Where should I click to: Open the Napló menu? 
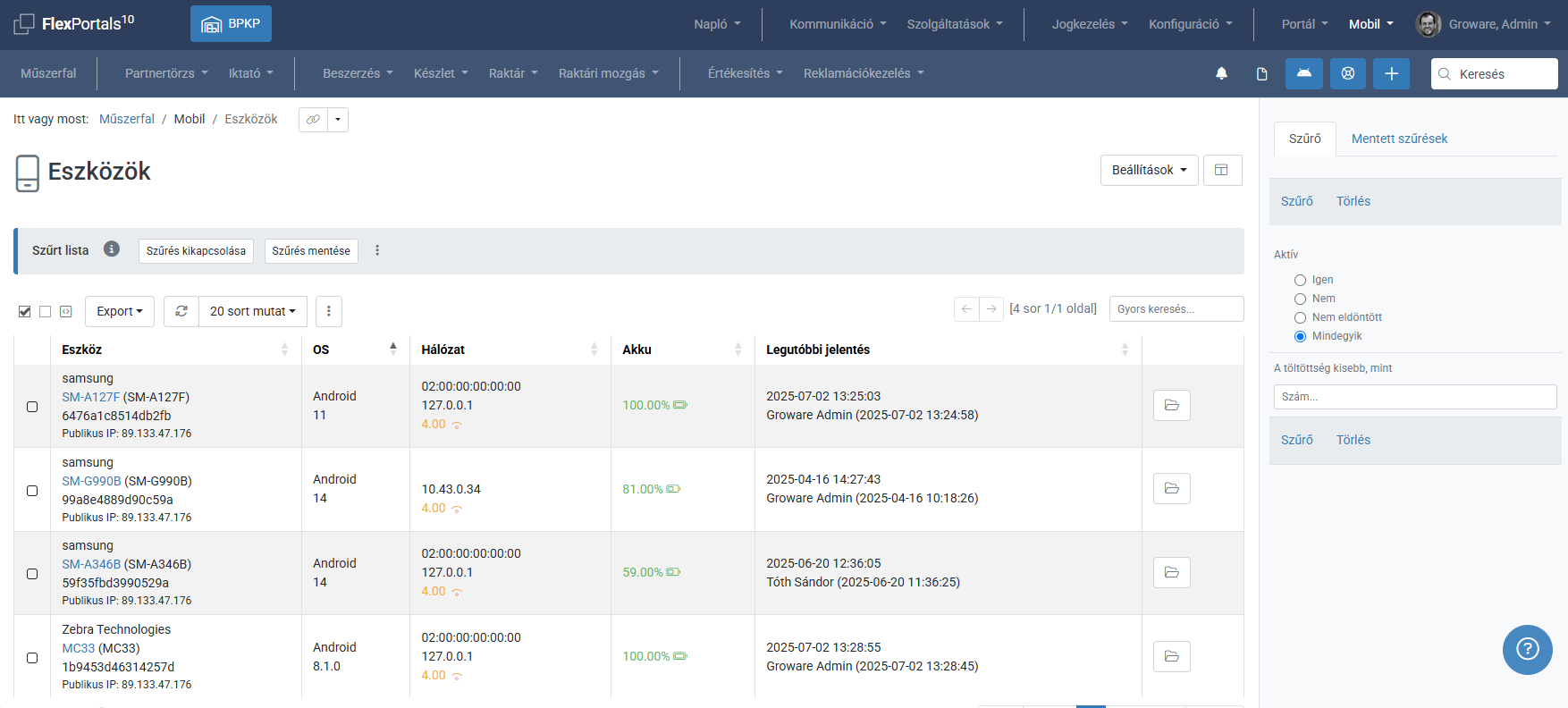click(717, 24)
